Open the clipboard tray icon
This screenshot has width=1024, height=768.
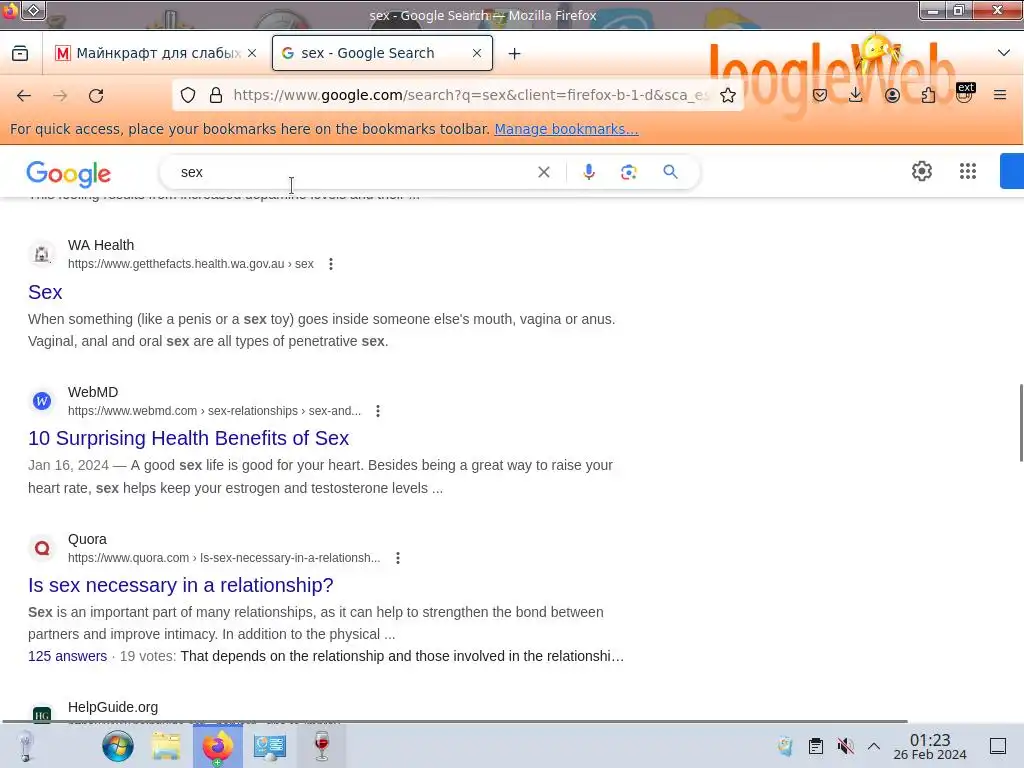tap(816, 746)
